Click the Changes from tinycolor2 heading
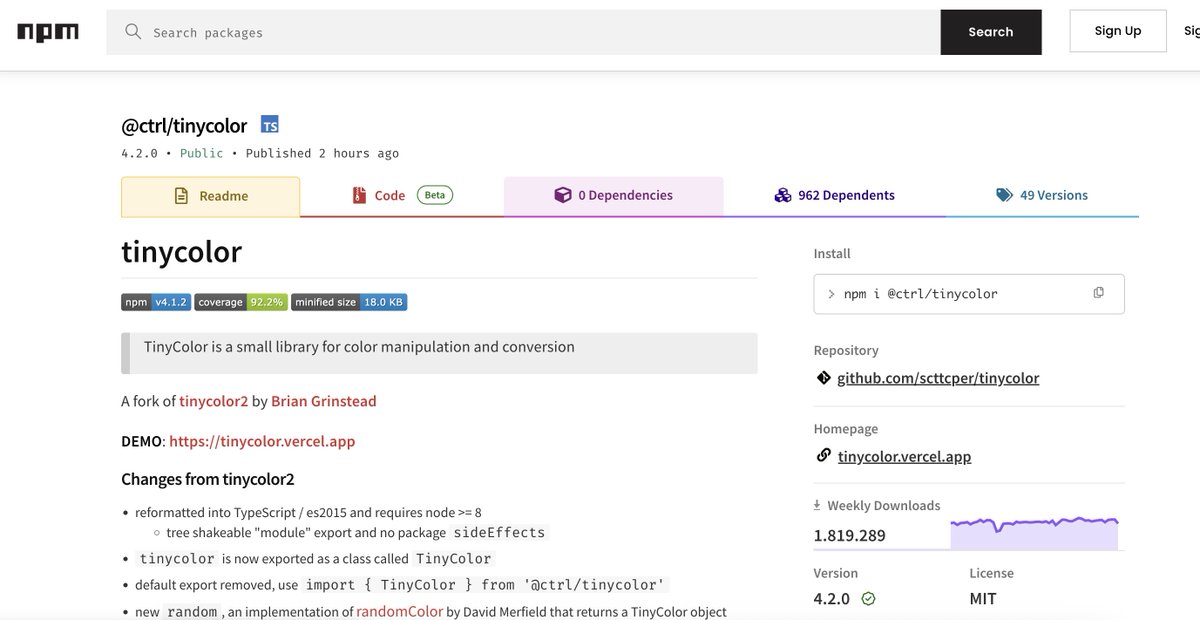Image resolution: width=1200 pixels, height=620 pixels. (x=208, y=479)
